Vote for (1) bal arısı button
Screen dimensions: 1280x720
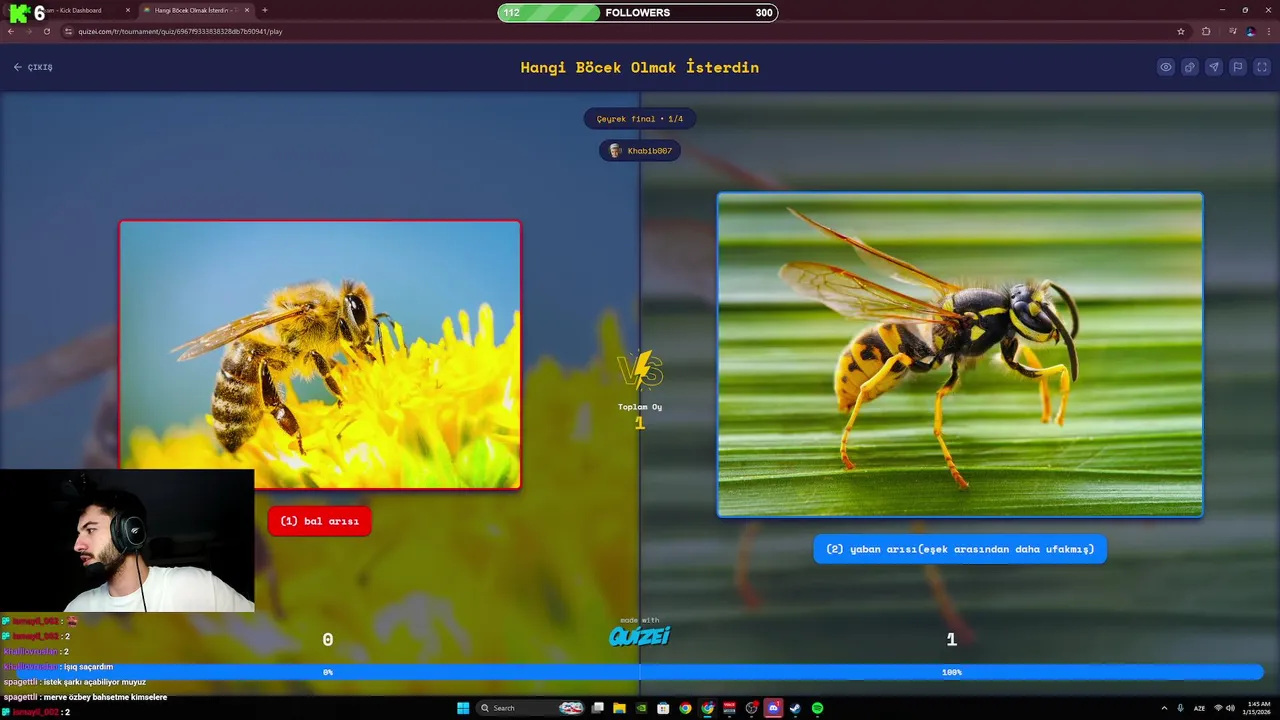tap(319, 521)
